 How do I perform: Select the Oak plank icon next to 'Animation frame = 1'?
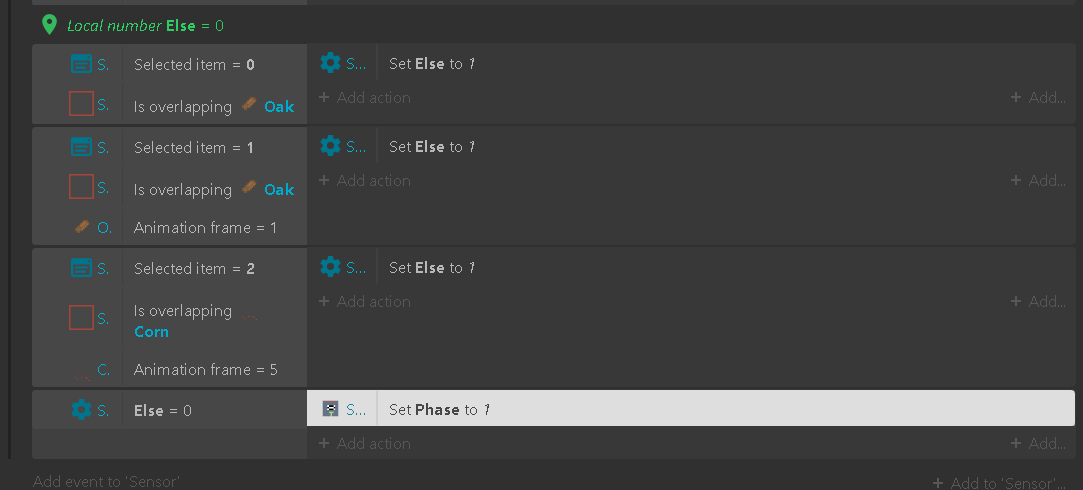82,227
